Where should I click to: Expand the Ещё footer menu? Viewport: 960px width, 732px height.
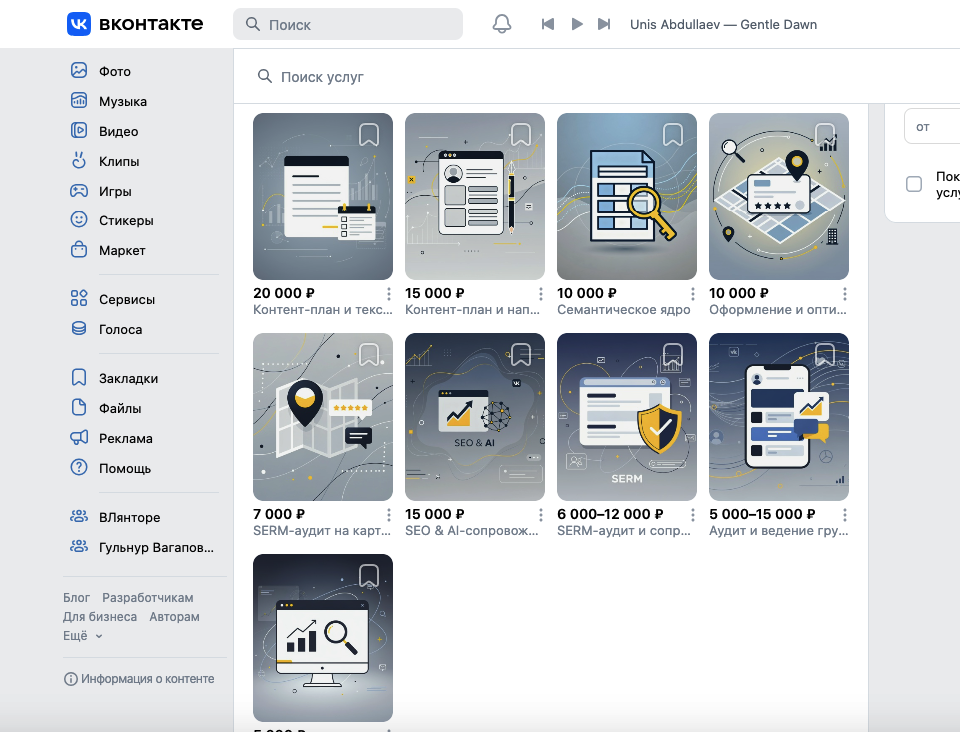pyautogui.click(x=83, y=635)
